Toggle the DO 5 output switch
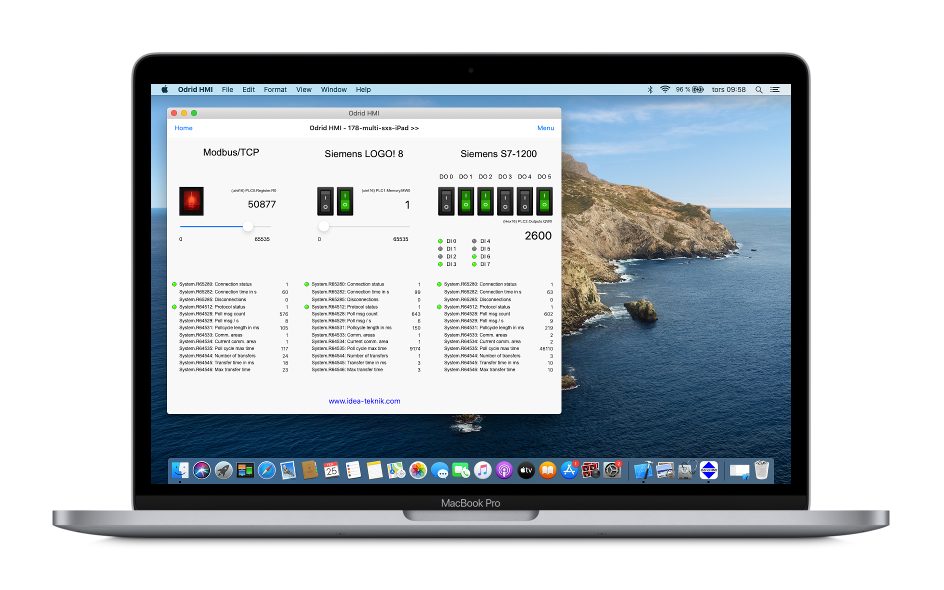 point(544,202)
